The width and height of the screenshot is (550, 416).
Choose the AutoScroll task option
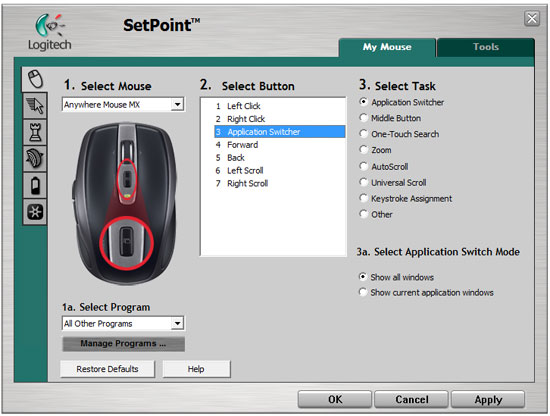(x=364, y=166)
